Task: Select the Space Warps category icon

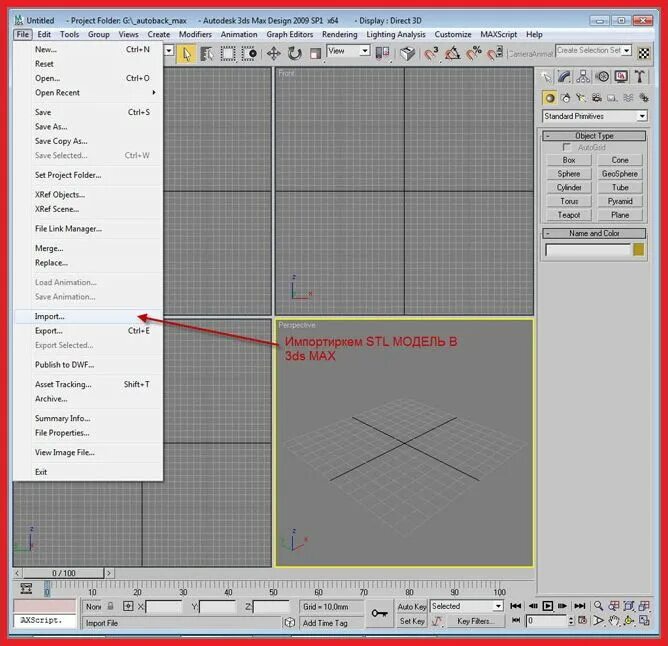Action: tap(628, 98)
